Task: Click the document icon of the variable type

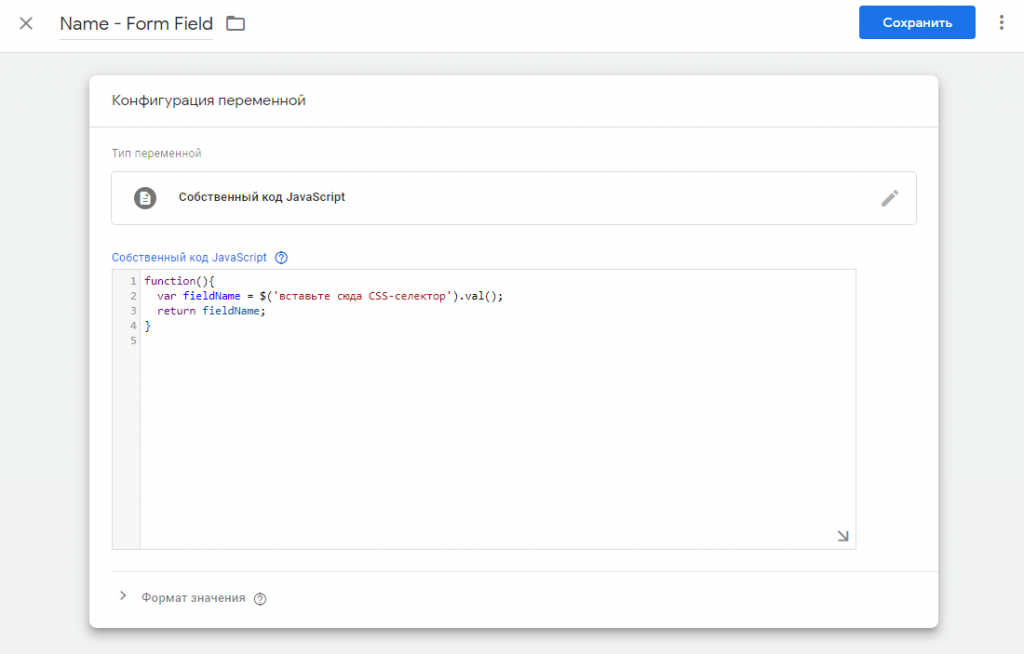Action: (146, 198)
